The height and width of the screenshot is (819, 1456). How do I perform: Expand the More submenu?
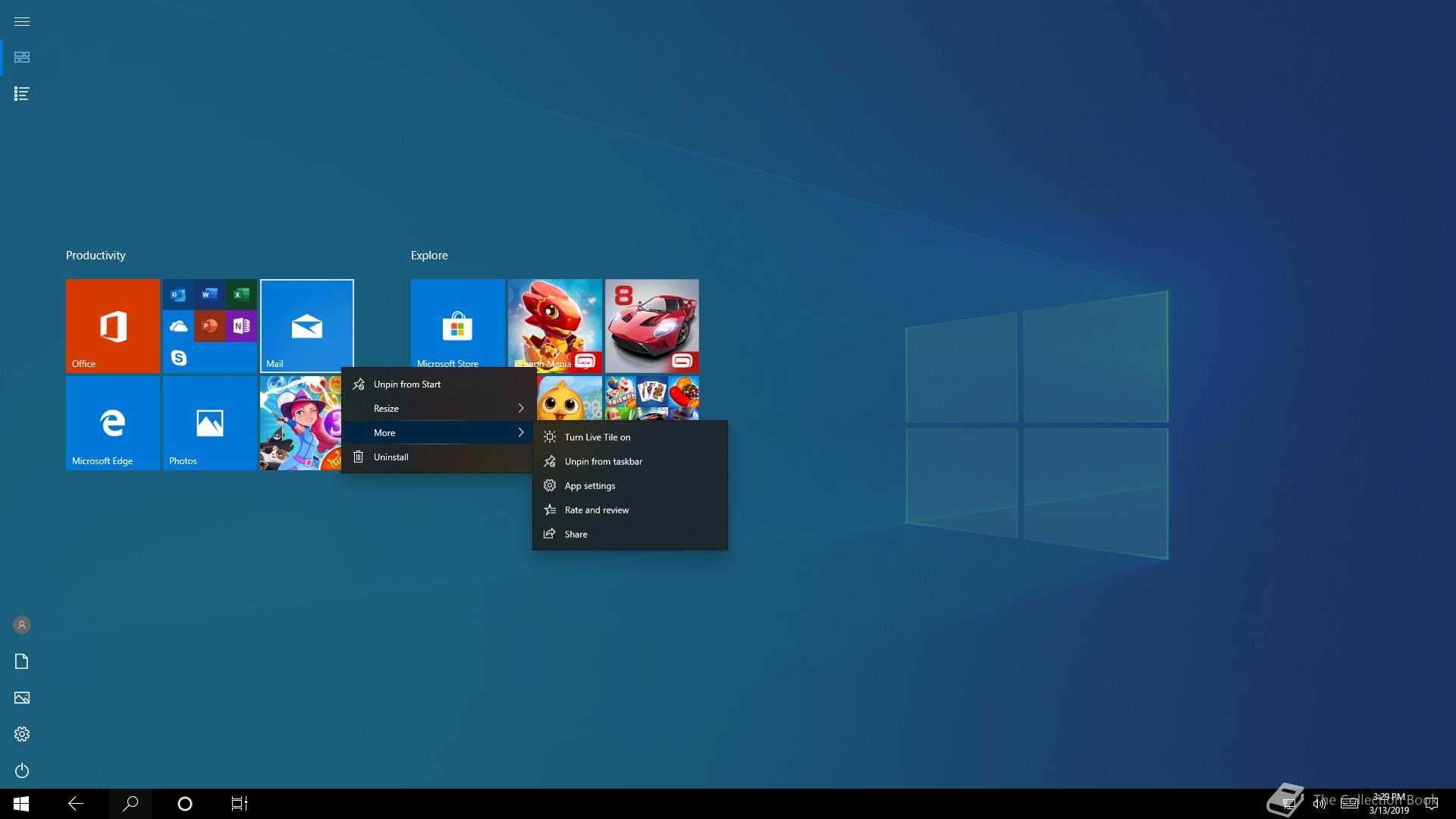coord(439,433)
